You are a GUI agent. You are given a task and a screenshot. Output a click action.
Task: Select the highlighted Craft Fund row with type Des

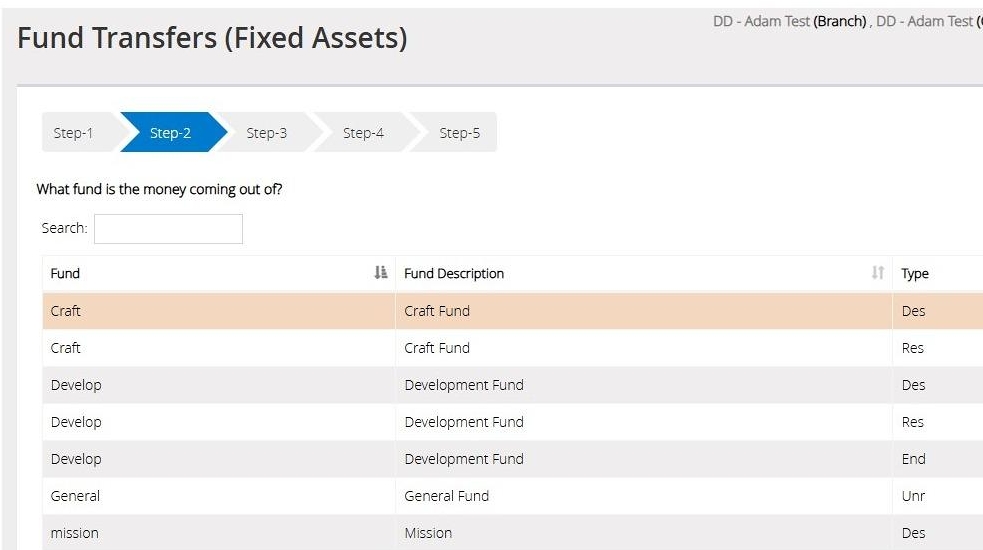(436, 311)
